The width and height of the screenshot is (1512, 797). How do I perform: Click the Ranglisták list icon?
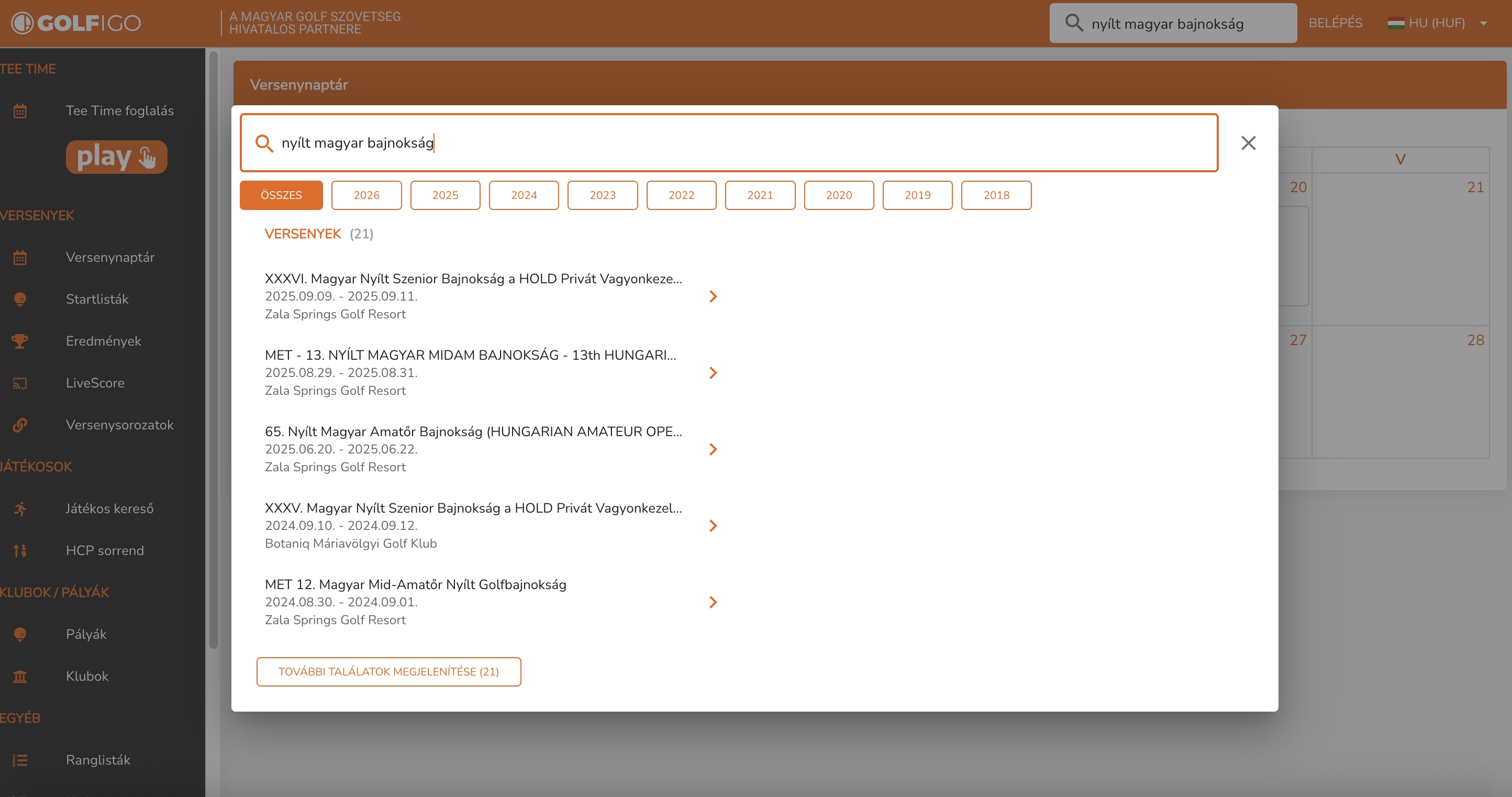click(20, 760)
